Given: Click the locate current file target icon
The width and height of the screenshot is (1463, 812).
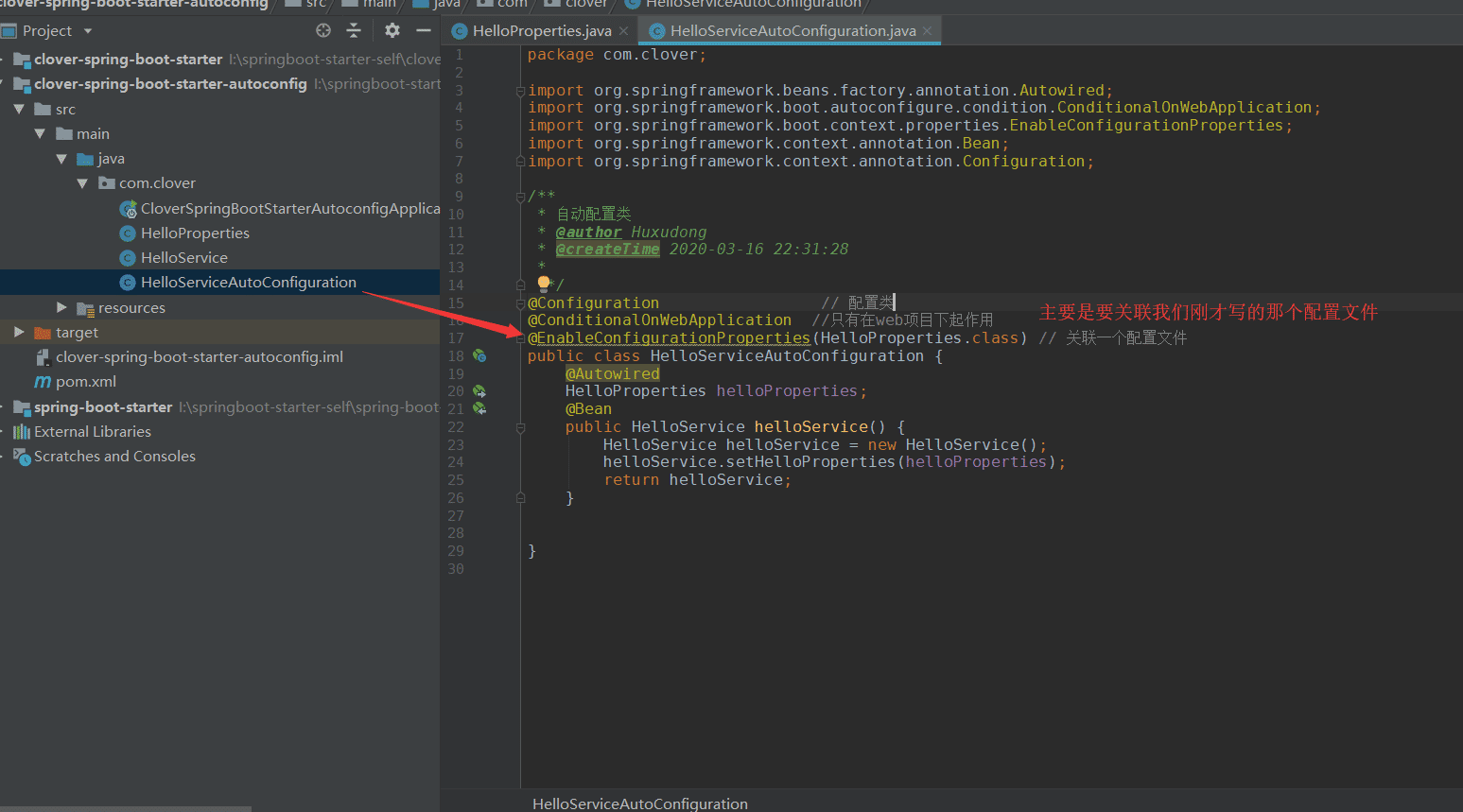Looking at the screenshot, I should (323, 31).
